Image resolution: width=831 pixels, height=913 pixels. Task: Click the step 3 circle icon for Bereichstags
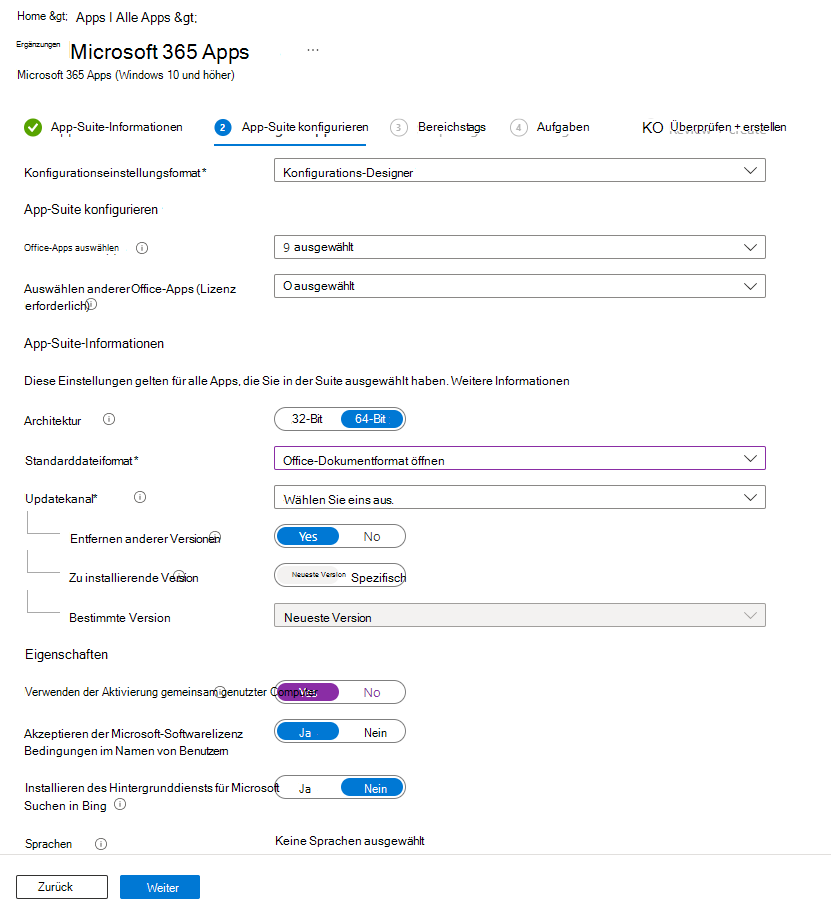399,127
